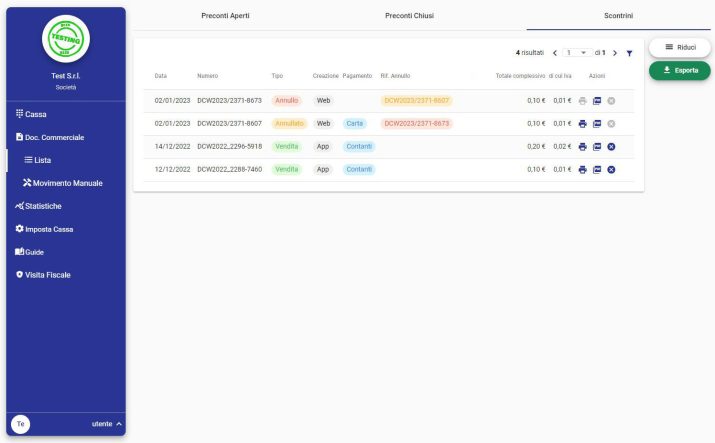Open the page number dropdown

[x=576, y=53]
